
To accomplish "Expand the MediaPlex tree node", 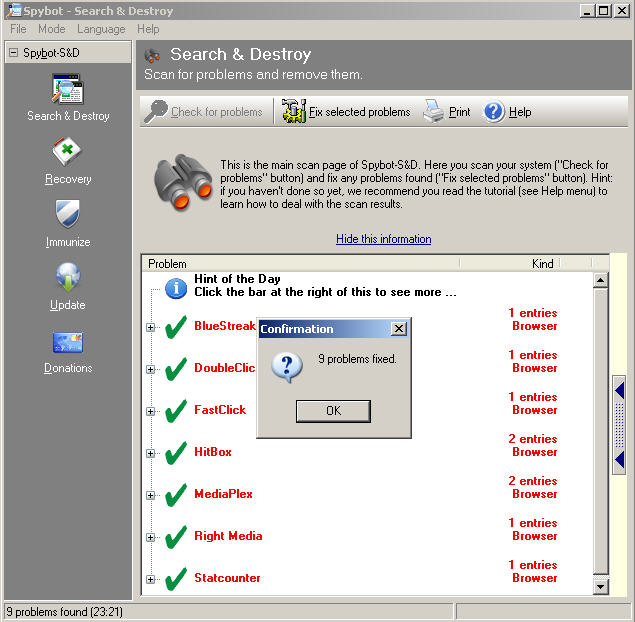I will tap(151, 495).
